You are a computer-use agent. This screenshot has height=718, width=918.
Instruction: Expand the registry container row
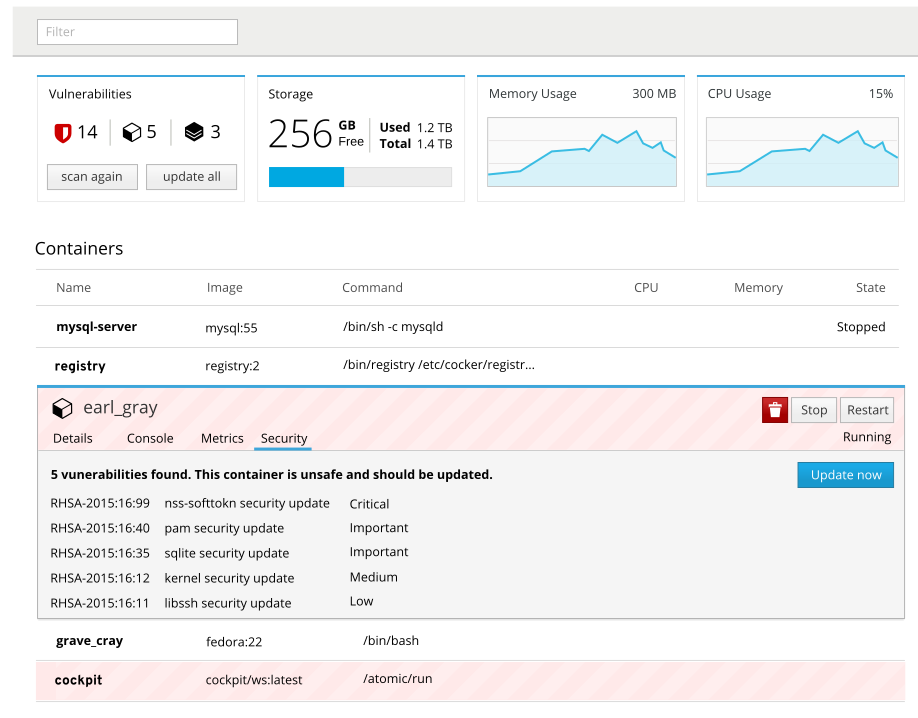[81, 366]
